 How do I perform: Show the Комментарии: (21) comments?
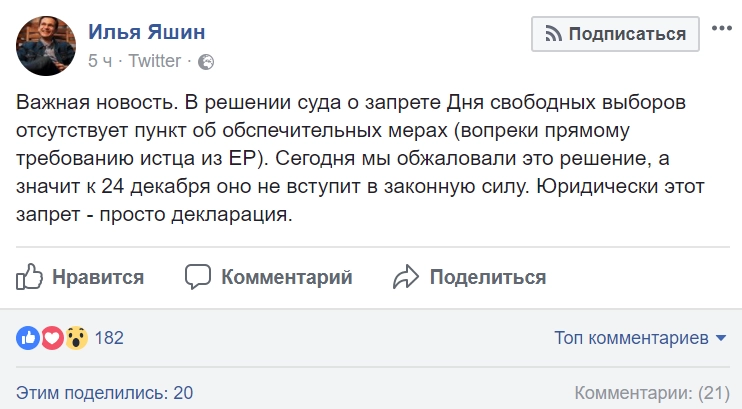click(x=652, y=393)
